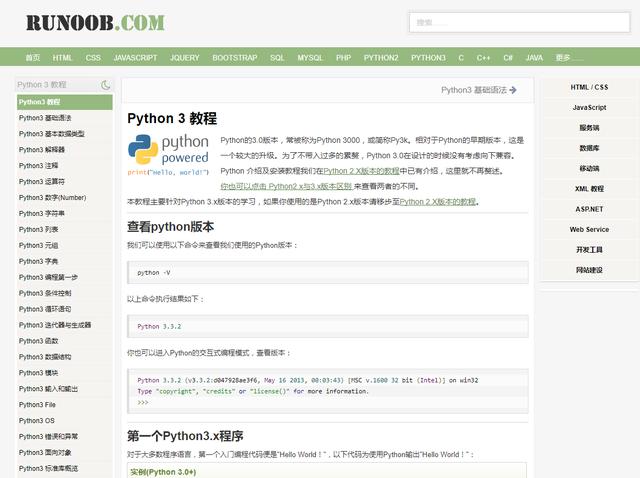The height and width of the screenshot is (478, 640).
Task: Open PYTHON2 in the navigation bar
Action: (x=381, y=58)
